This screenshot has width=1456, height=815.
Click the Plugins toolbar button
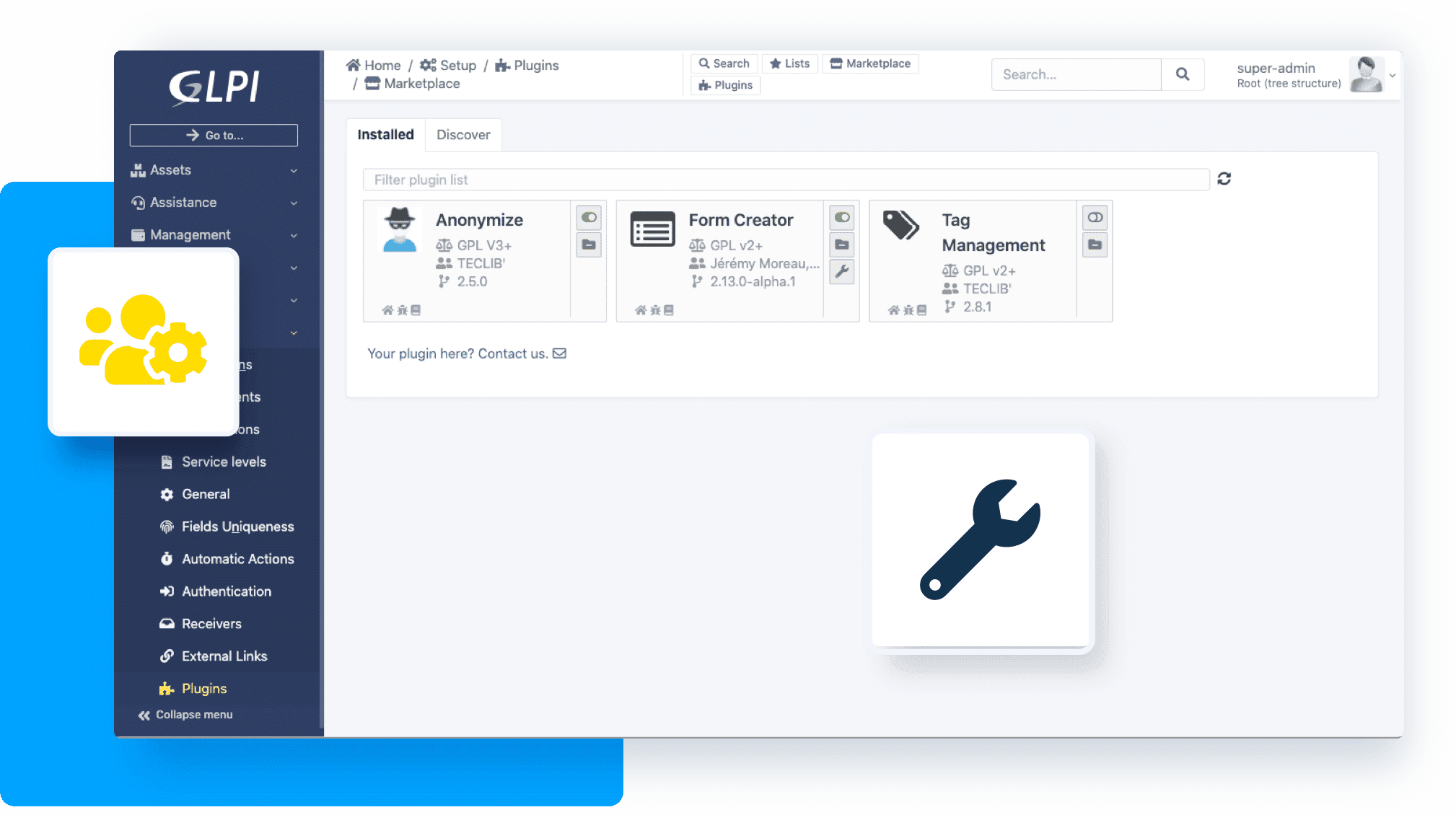pos(726,85)
